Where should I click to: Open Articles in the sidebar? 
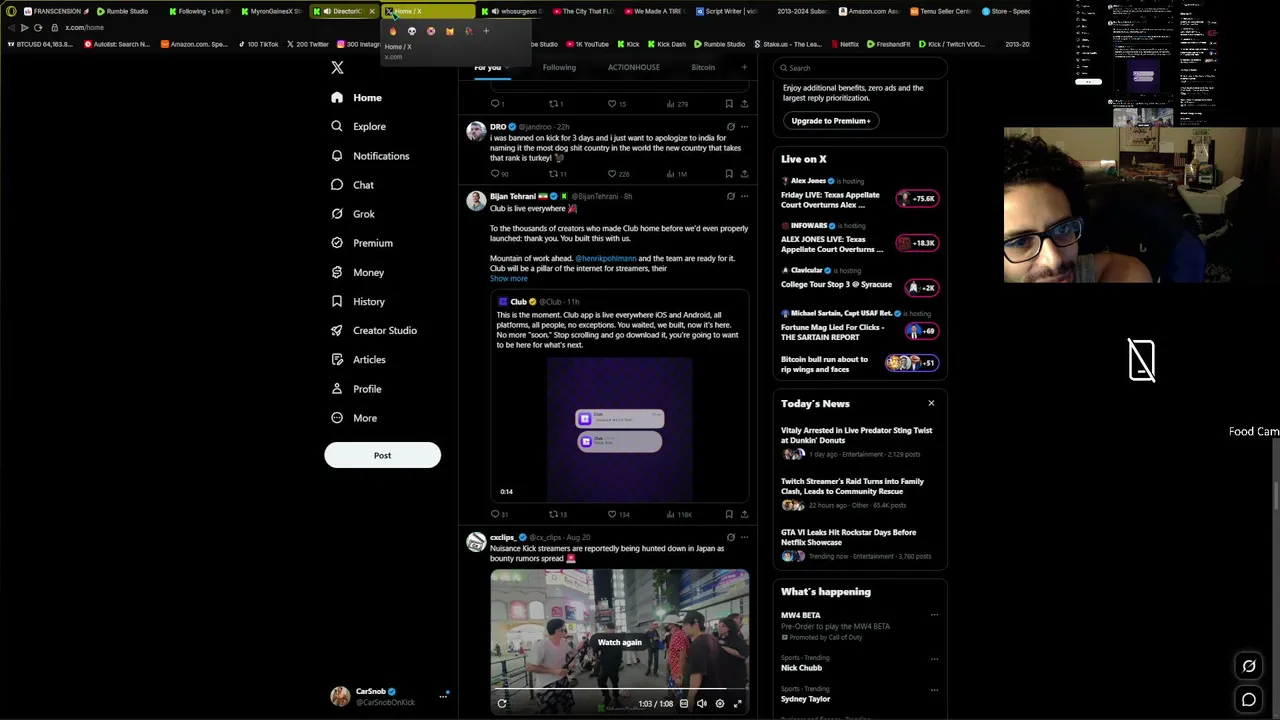[357, 359]
